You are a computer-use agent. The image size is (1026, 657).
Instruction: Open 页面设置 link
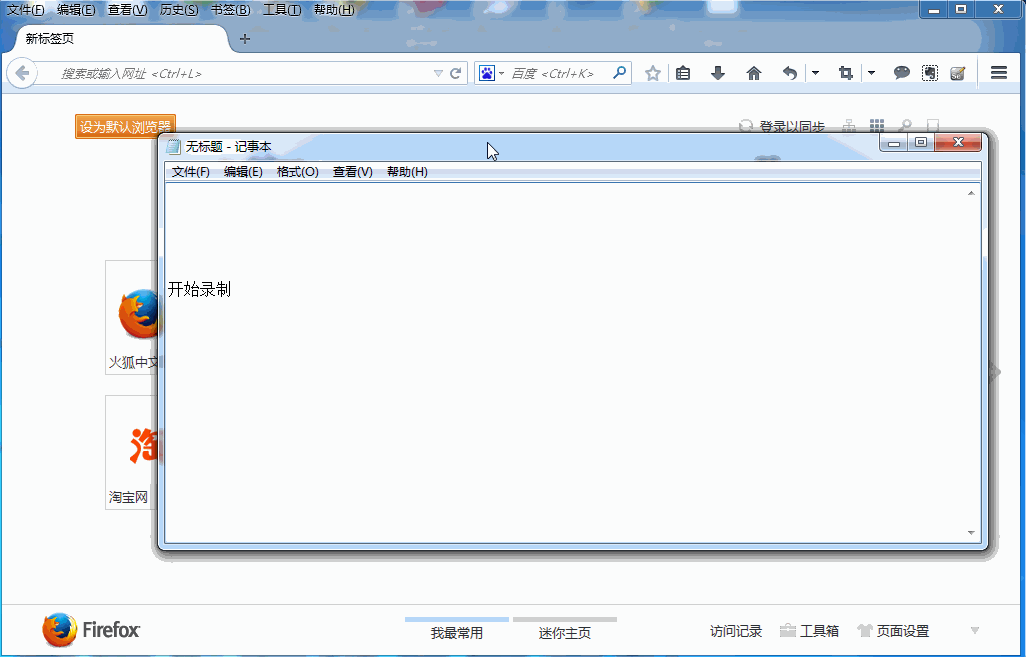(903, 631)
